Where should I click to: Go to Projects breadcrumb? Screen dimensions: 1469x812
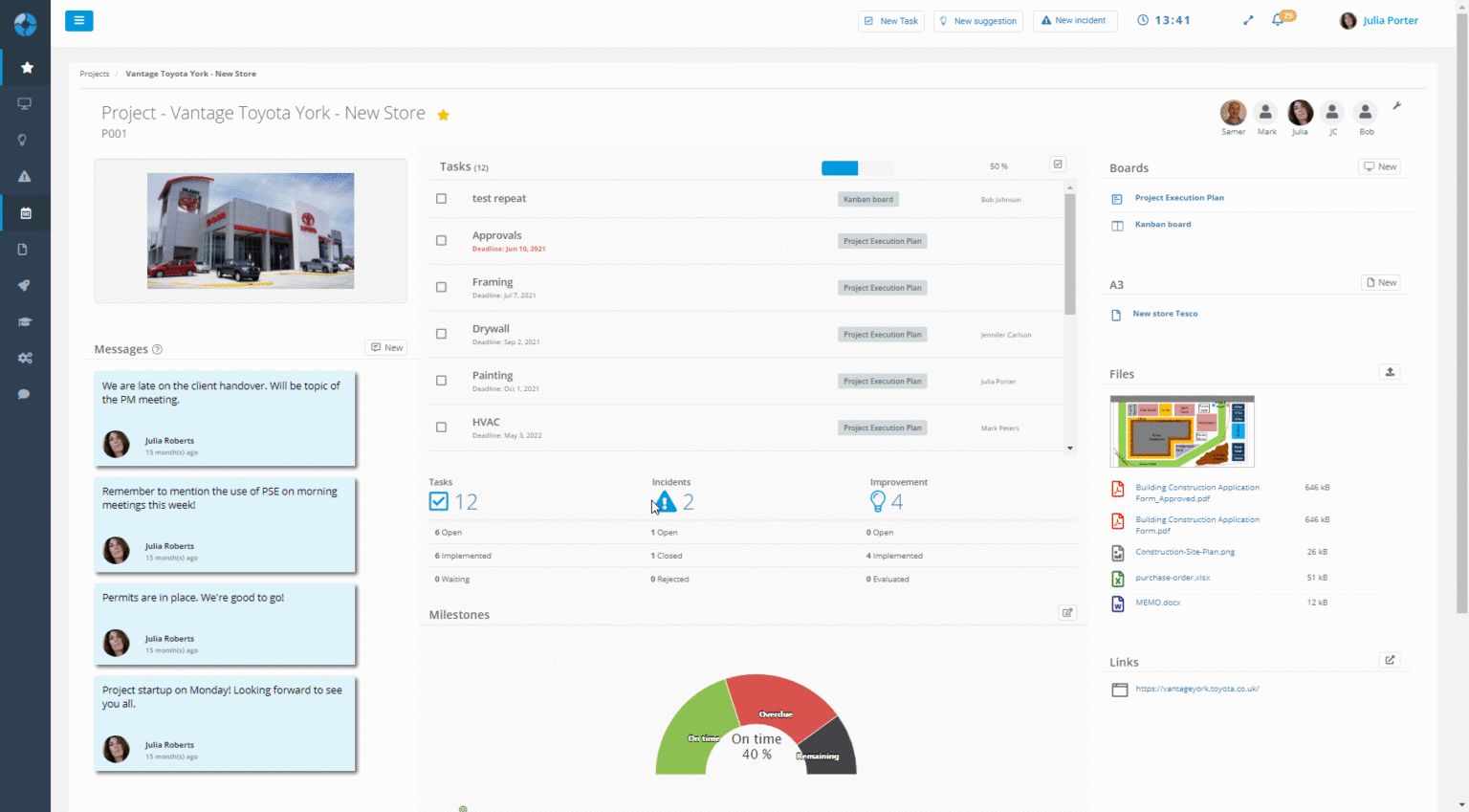tap(95, 74)
